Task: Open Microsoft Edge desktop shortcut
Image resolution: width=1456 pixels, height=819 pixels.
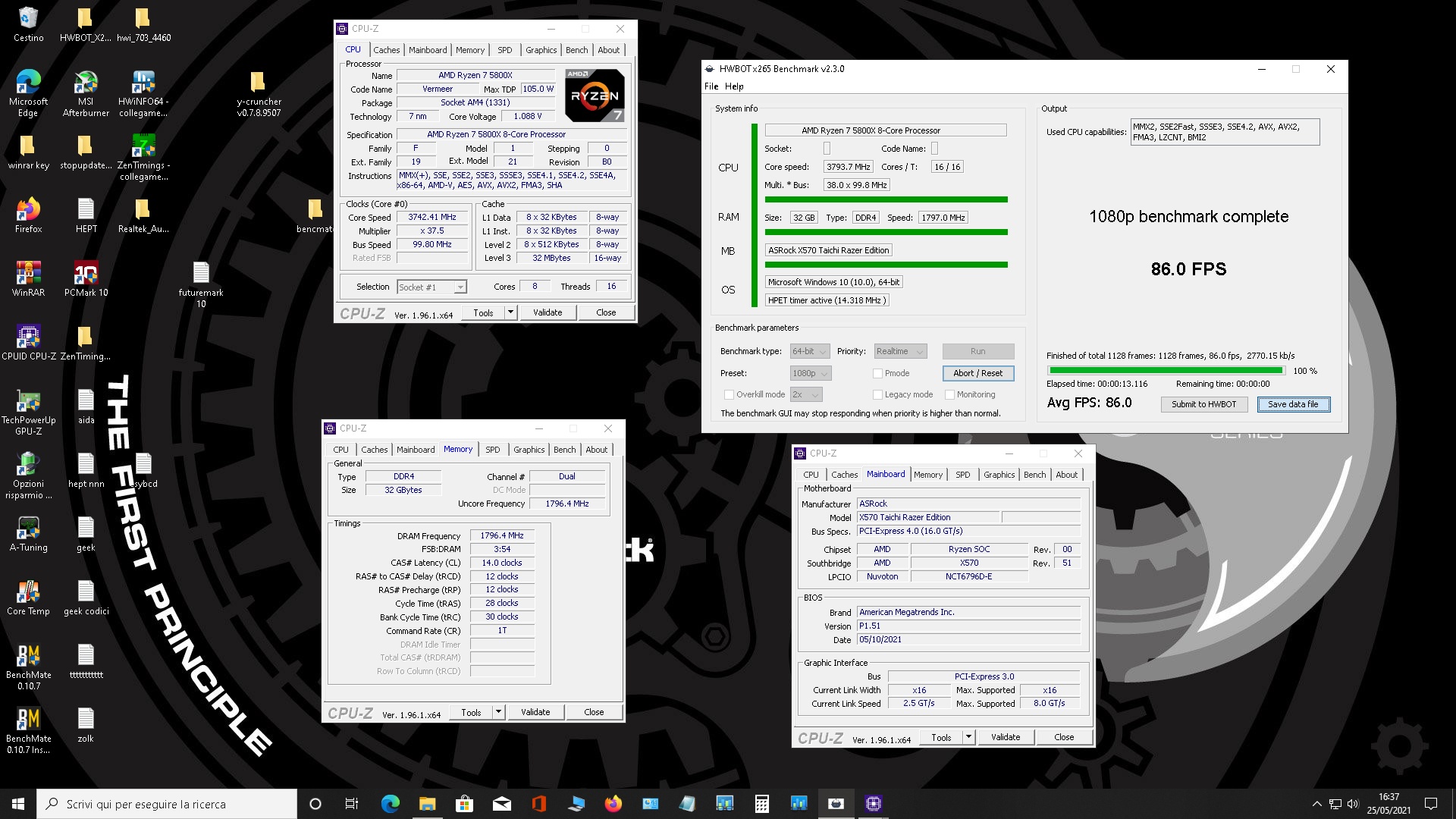Action: pos(28,93)
